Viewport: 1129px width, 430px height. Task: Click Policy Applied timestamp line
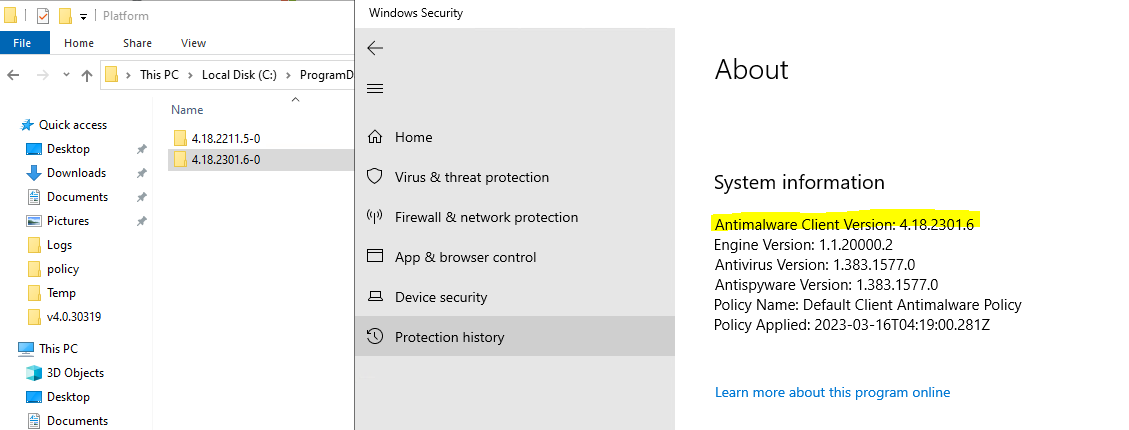tap(852, 325)
